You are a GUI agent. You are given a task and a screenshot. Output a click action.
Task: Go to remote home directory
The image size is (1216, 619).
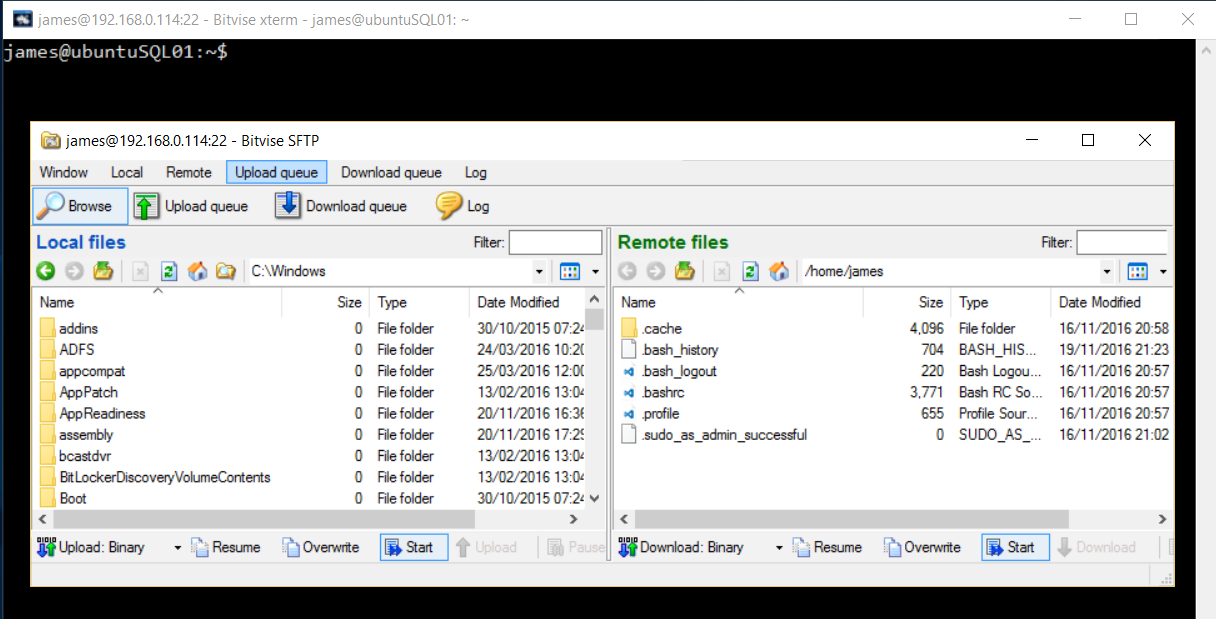pyautogui.click(x=779, y=271)
